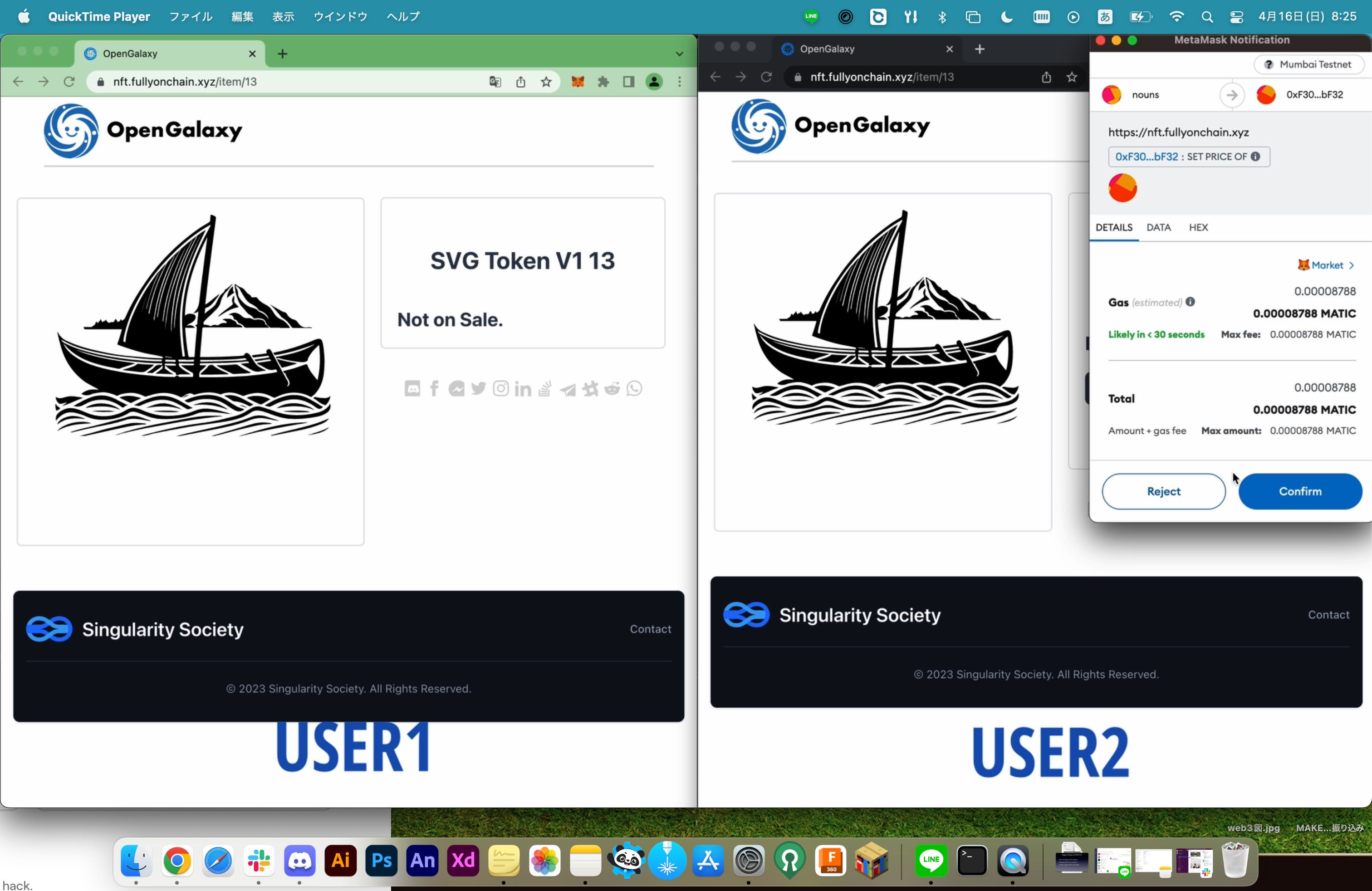Reject the MetaMask transaction

pyautogui.click(x=1163, y=492)
